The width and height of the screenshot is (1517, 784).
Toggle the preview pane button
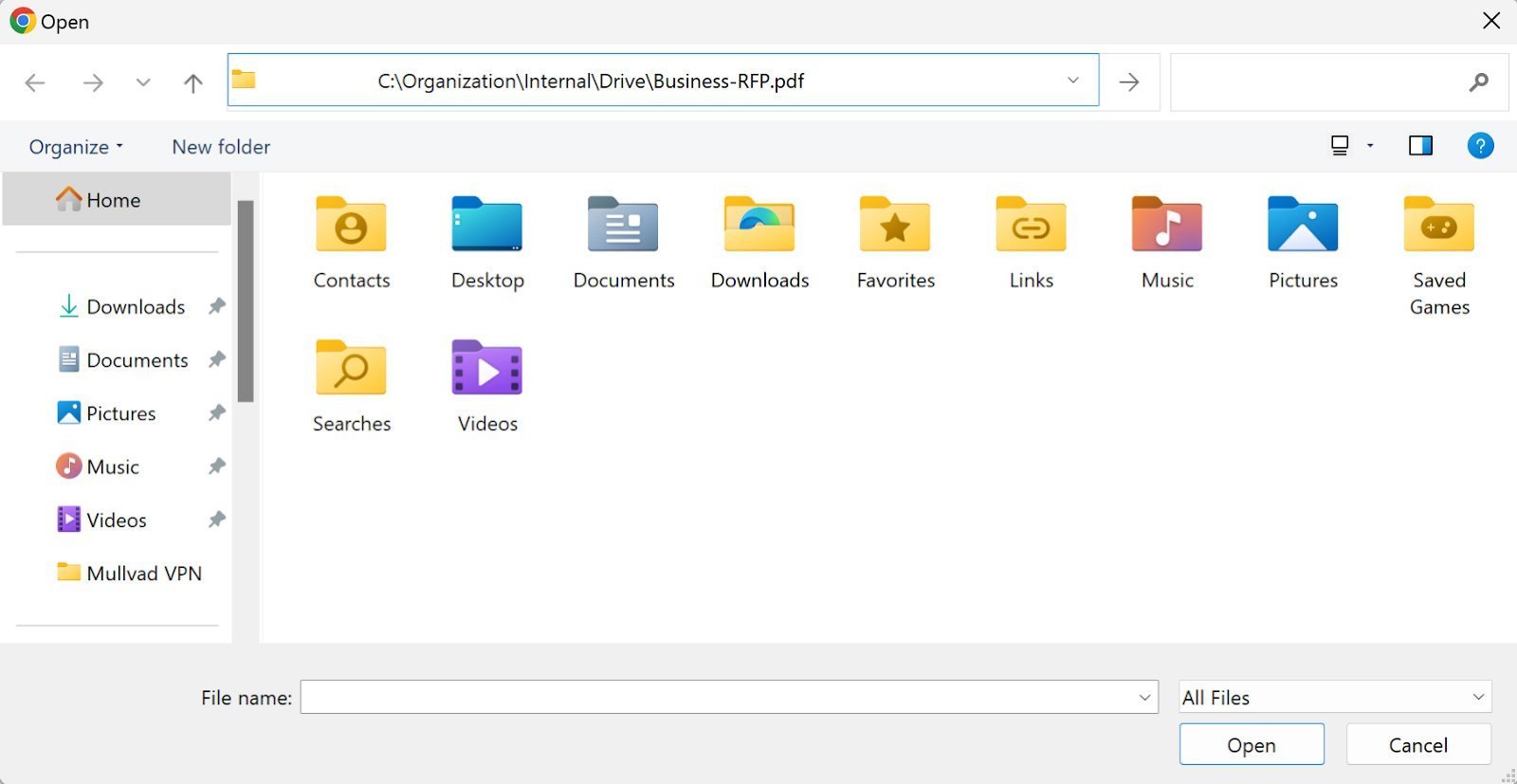1420,146
